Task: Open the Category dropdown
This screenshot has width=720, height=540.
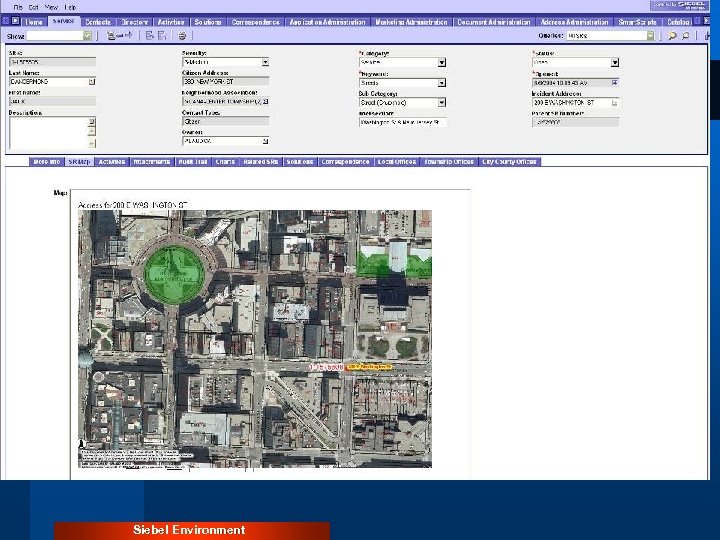Action: [x=442, y=62]
